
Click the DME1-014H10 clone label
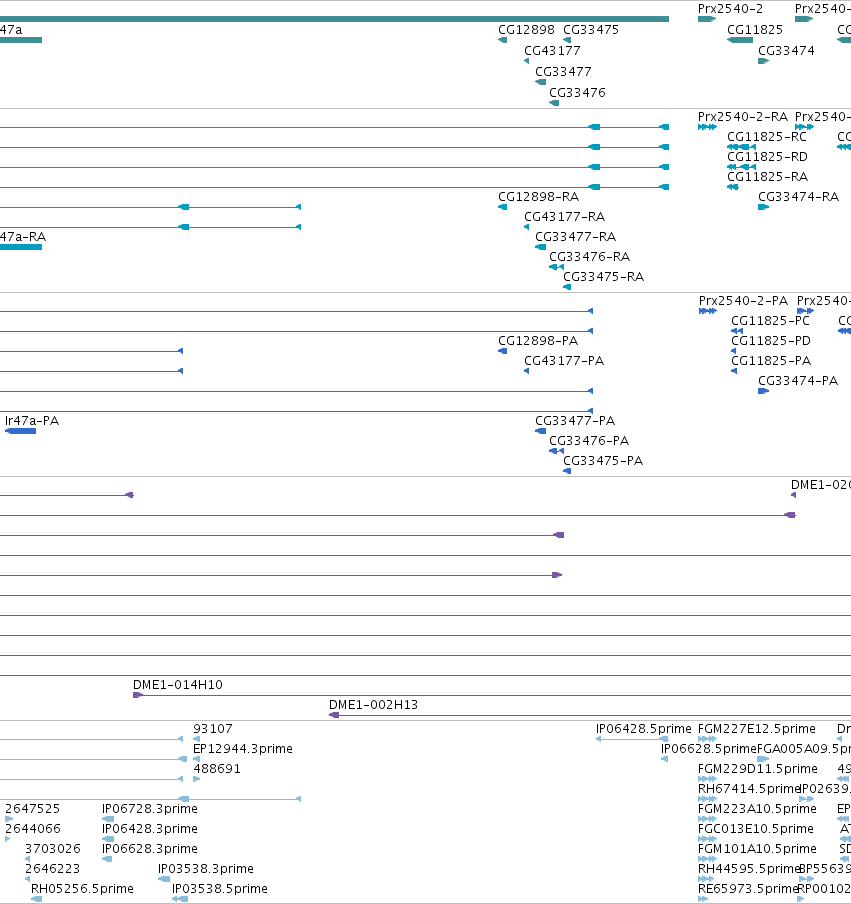(178, 685)
